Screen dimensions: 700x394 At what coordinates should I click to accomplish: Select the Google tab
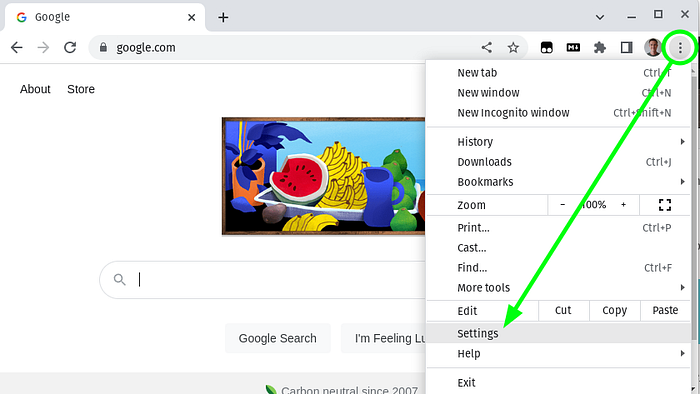coord(105,17)
